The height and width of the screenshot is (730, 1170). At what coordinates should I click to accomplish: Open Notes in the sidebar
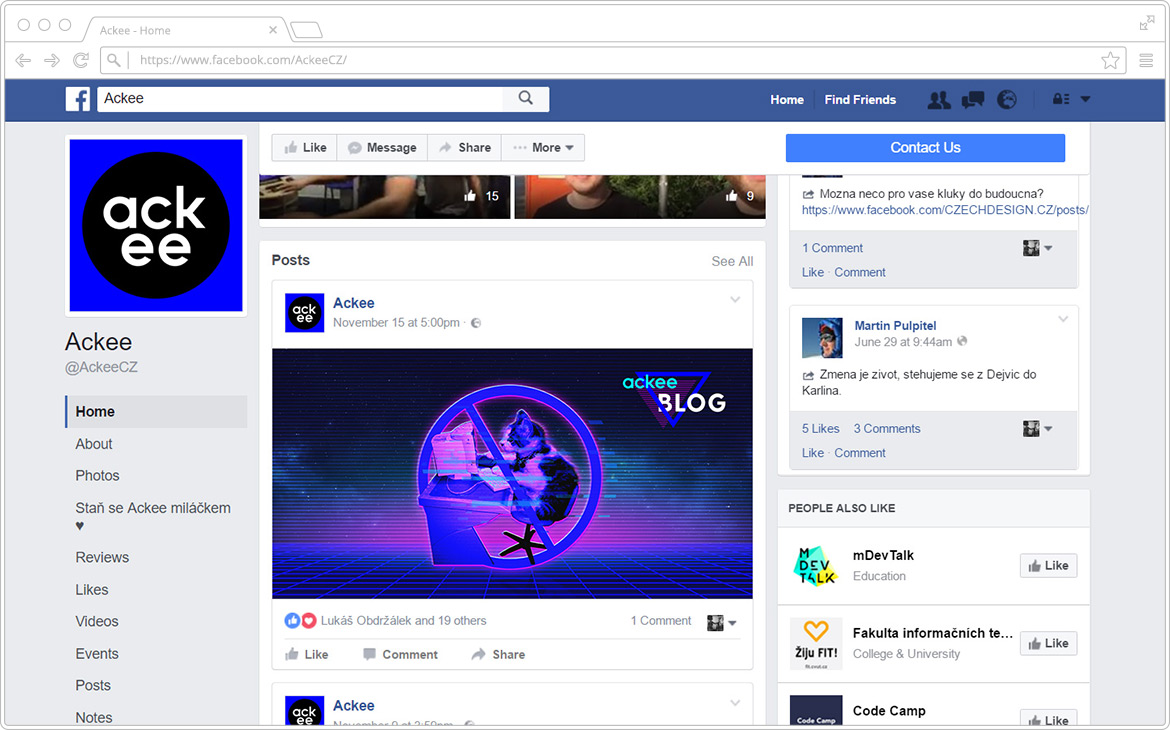pos(94,717)
